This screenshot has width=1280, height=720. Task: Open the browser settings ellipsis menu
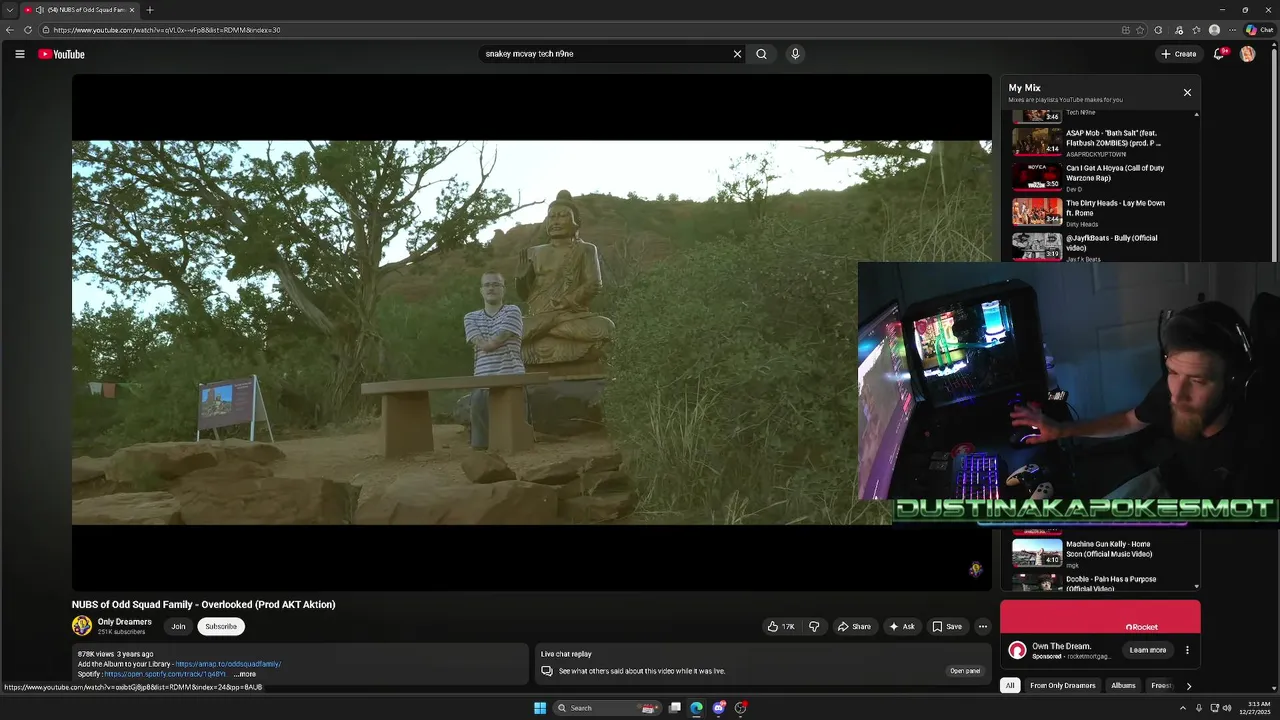click(x=1233, y=30)
